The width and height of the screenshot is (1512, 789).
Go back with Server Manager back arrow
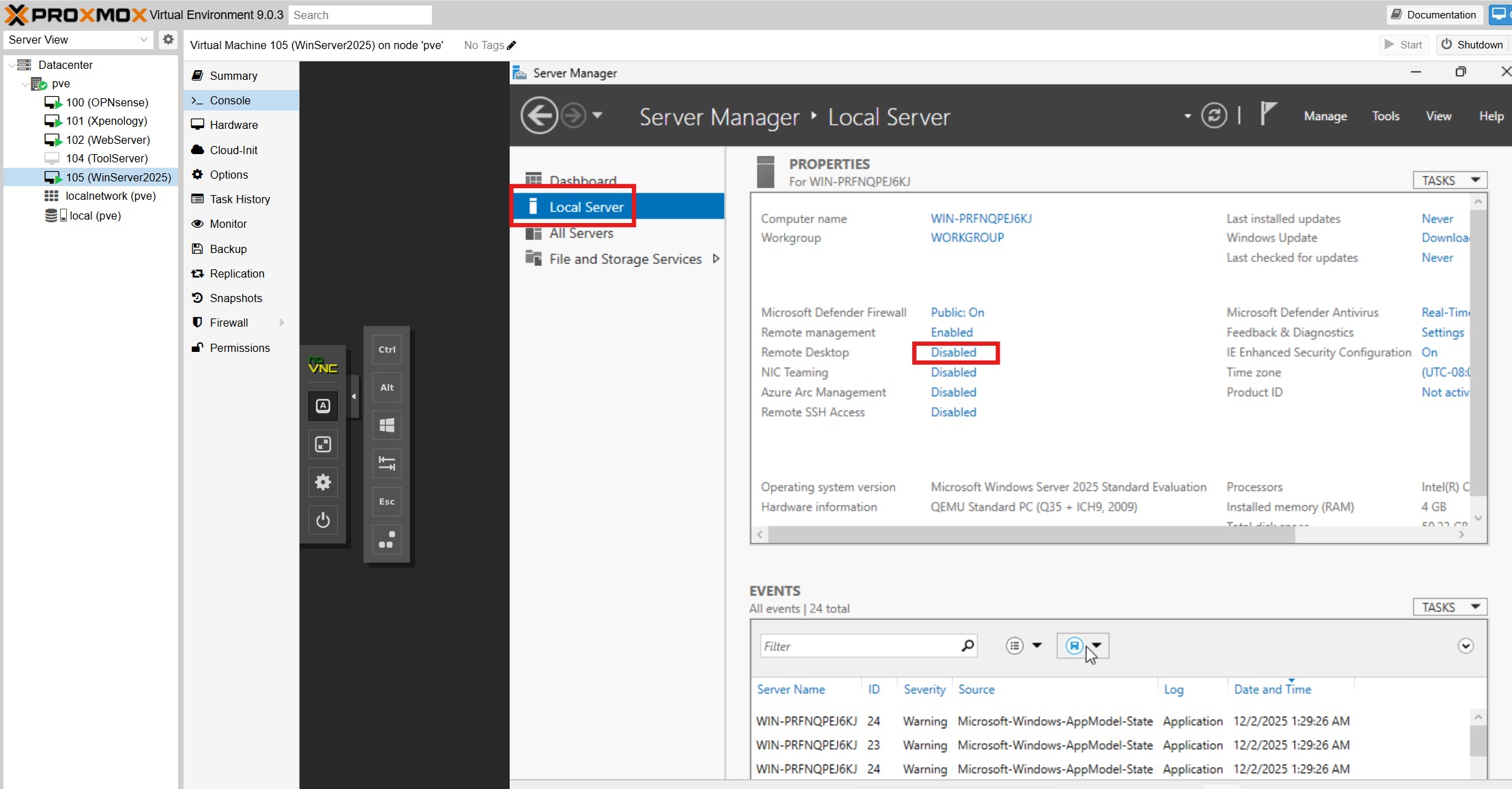pyautogui.click(x=539, y=116)
